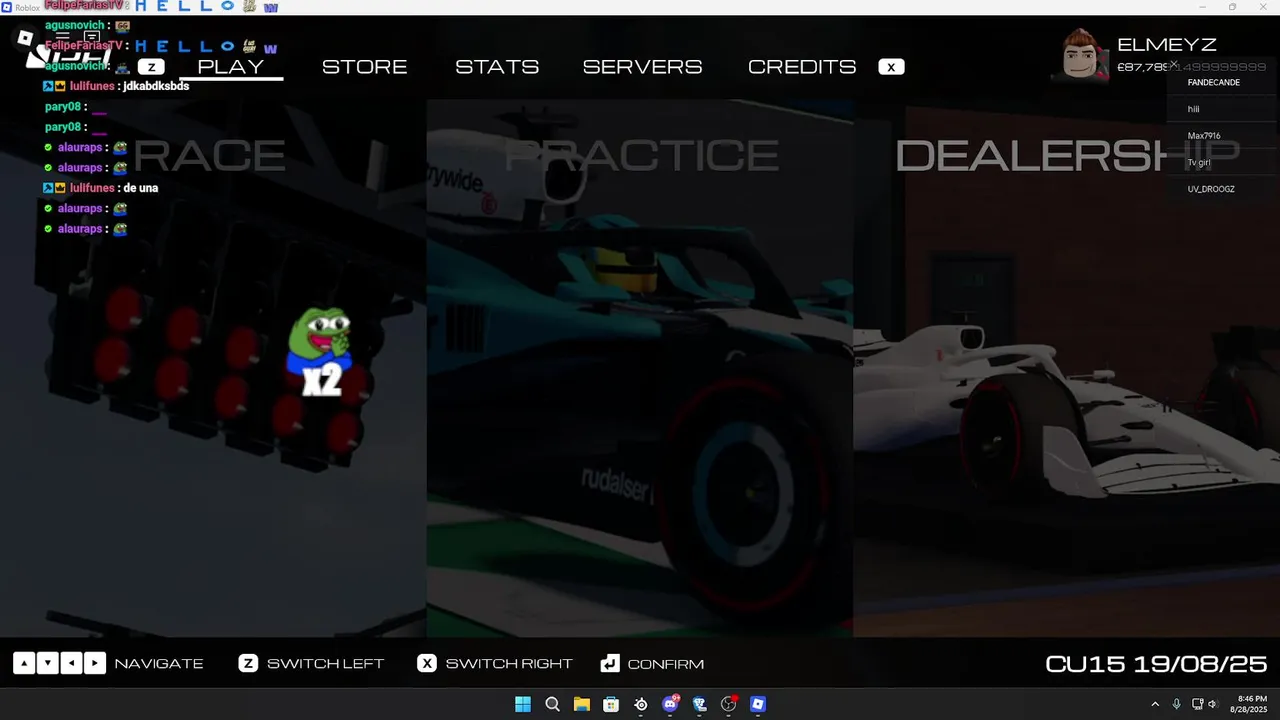
Task: Choose the DEALERSHIP panel
Action: tap(1066, 368)
